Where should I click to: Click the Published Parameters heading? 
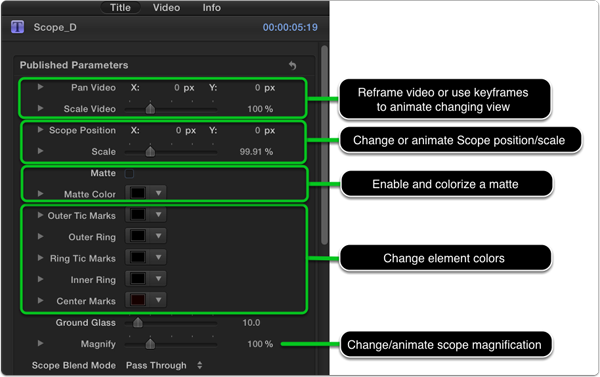tap(74, 65)
